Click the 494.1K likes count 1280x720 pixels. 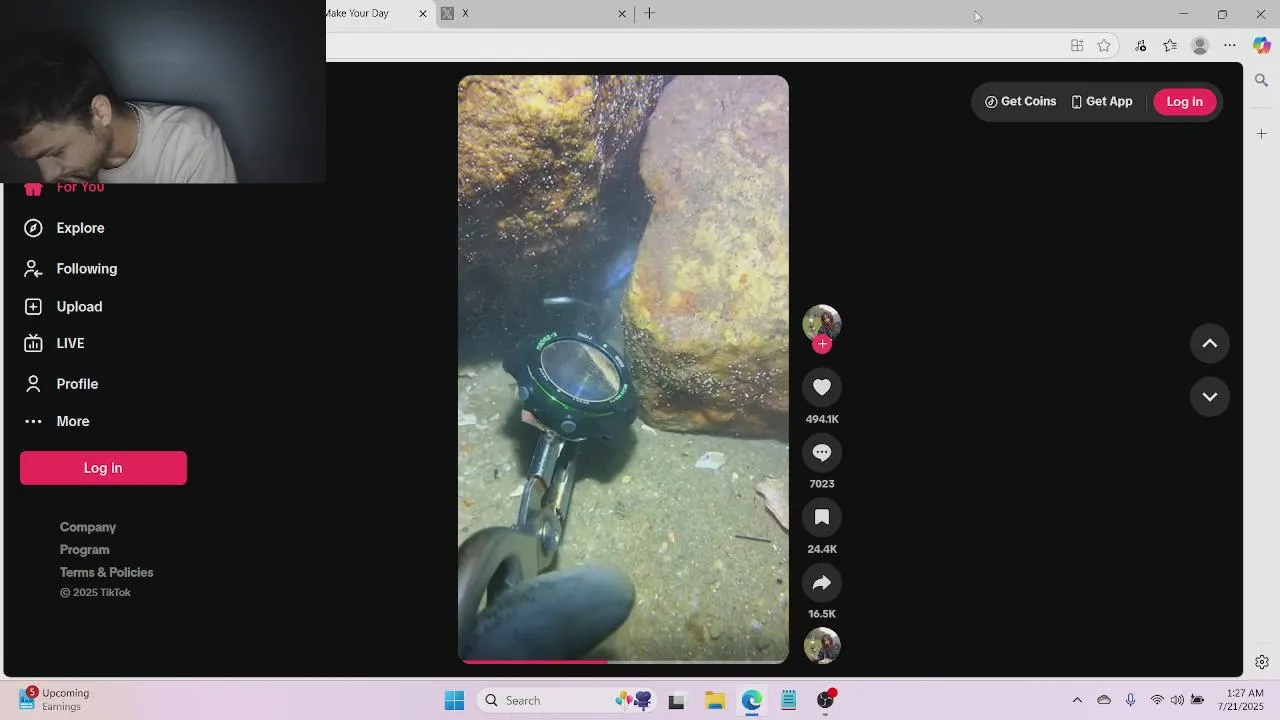(822, 419)
